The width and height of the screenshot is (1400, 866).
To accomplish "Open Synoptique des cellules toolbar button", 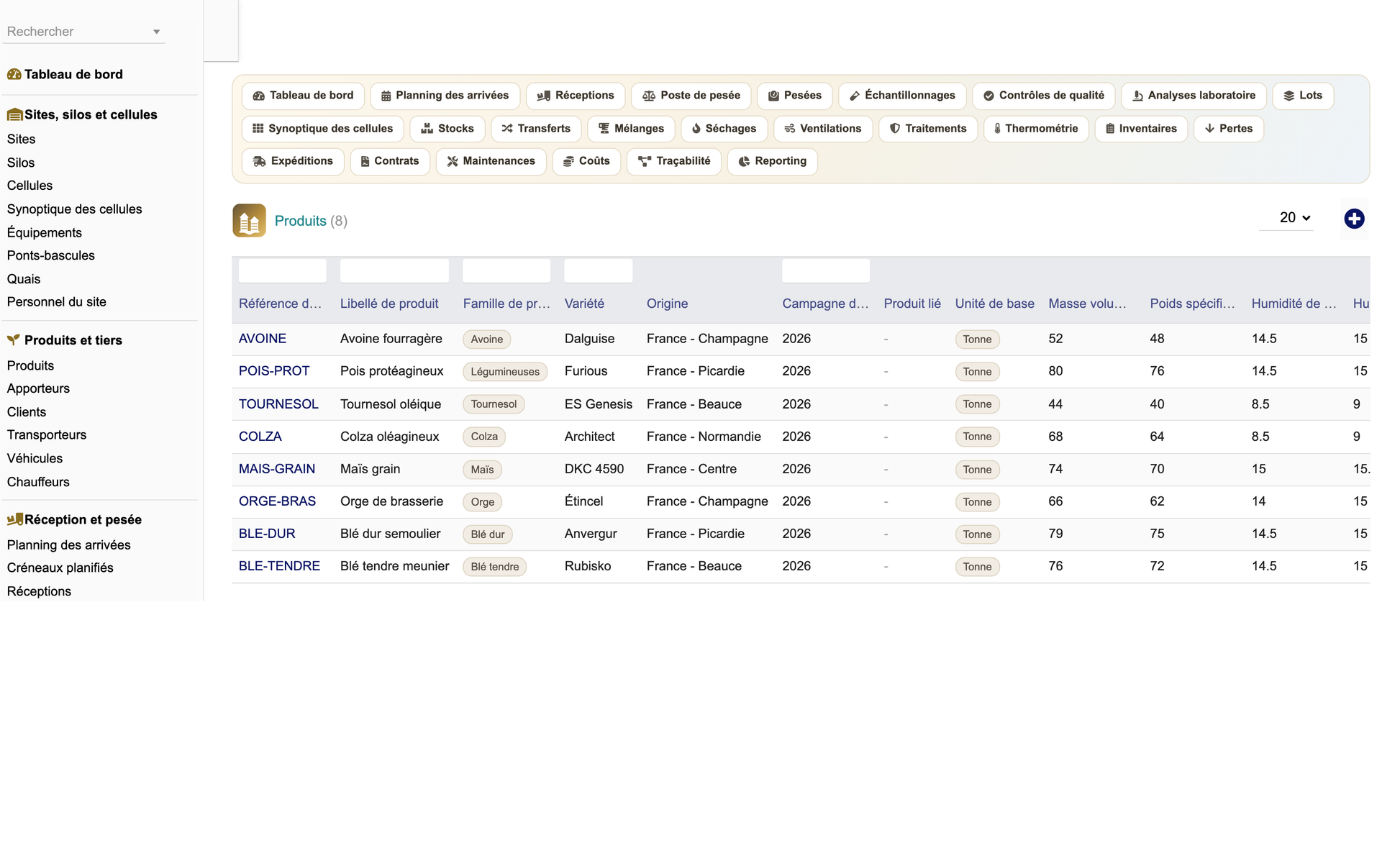I will click(322, 129).
